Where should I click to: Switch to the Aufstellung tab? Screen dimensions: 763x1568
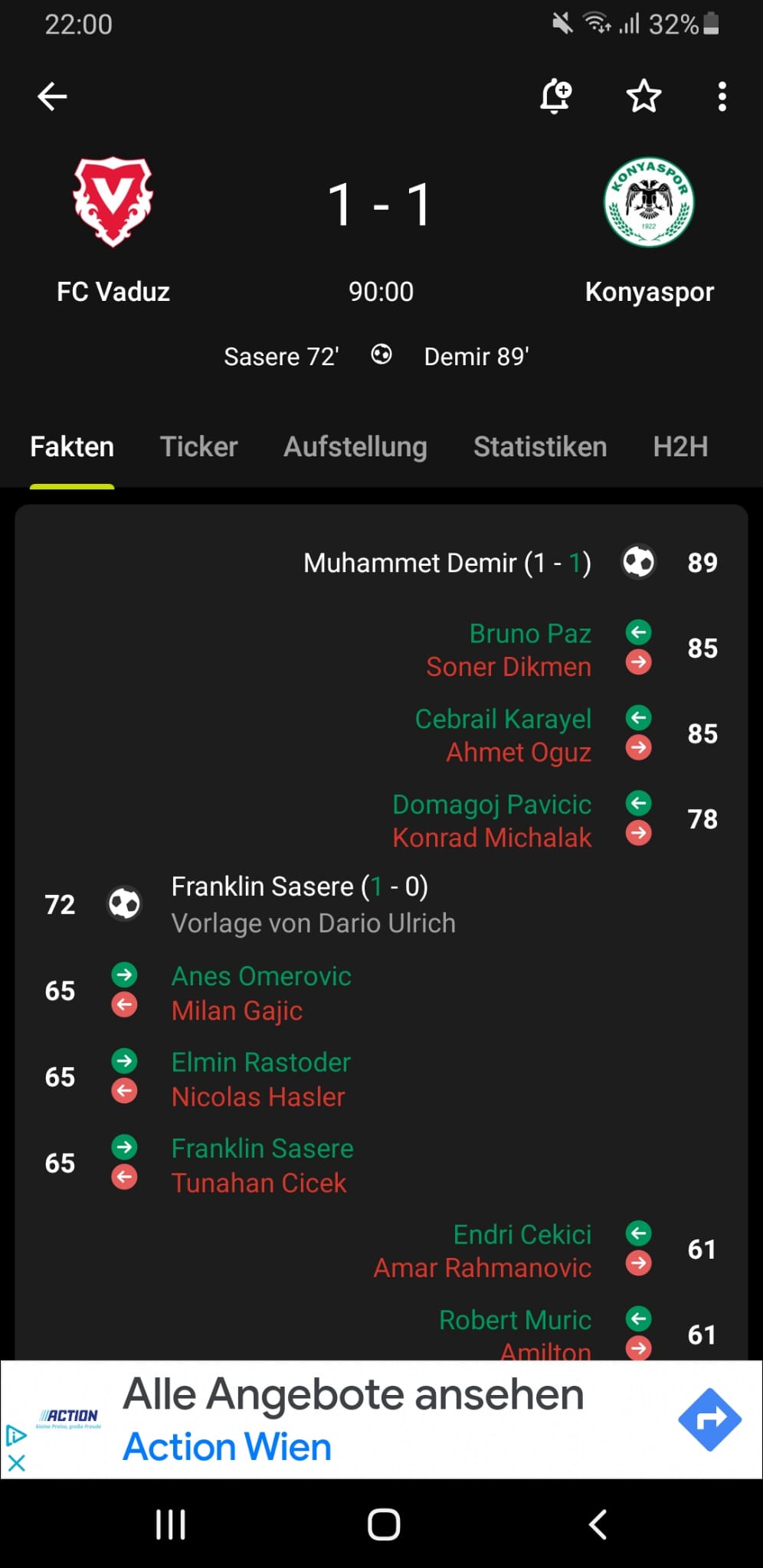click(x=355, y=446)
